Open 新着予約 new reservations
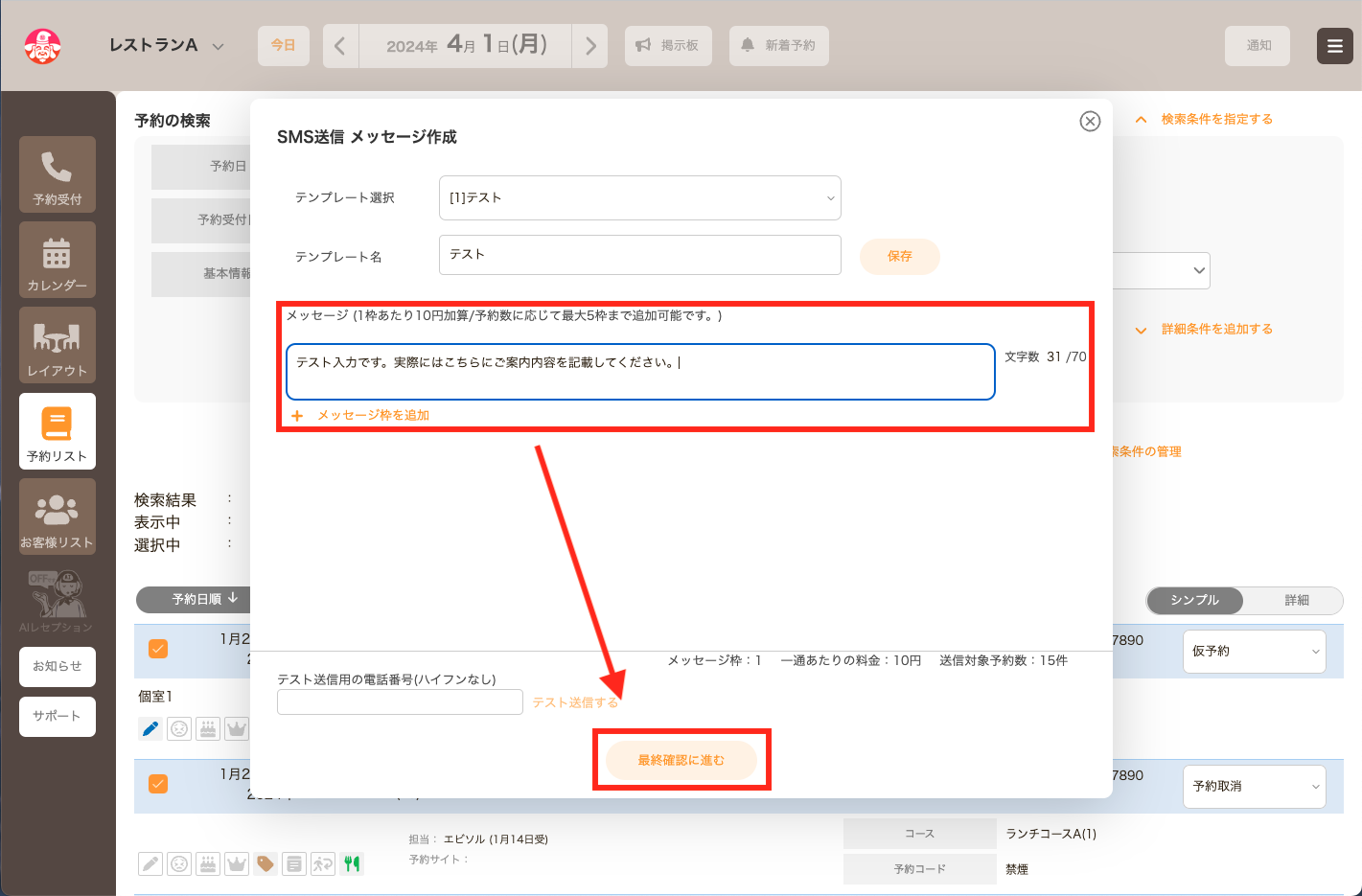The image size is (1362, 896). pos(778,45)
